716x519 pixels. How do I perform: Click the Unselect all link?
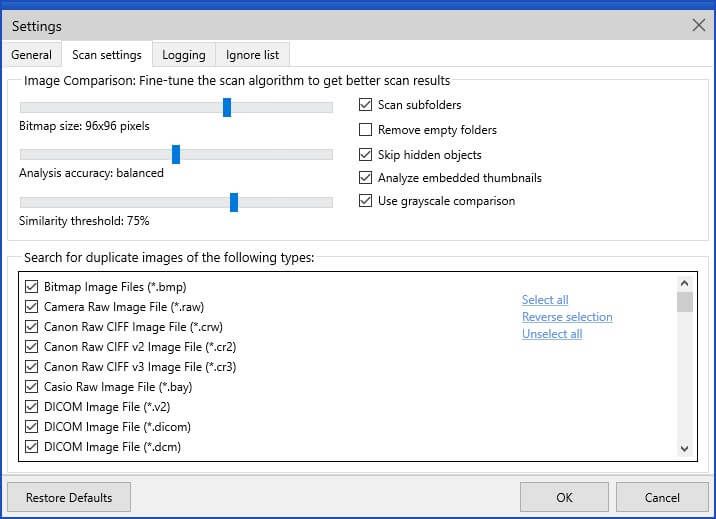[x=552, y=334]
